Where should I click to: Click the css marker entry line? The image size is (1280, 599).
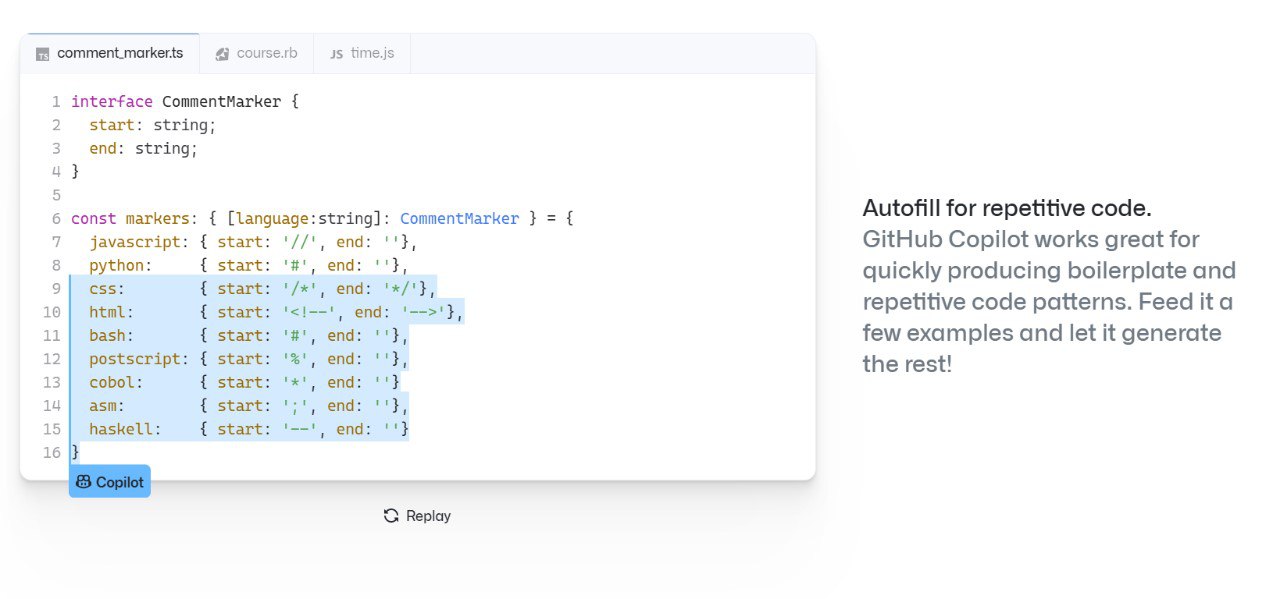[x=263, y=289]
